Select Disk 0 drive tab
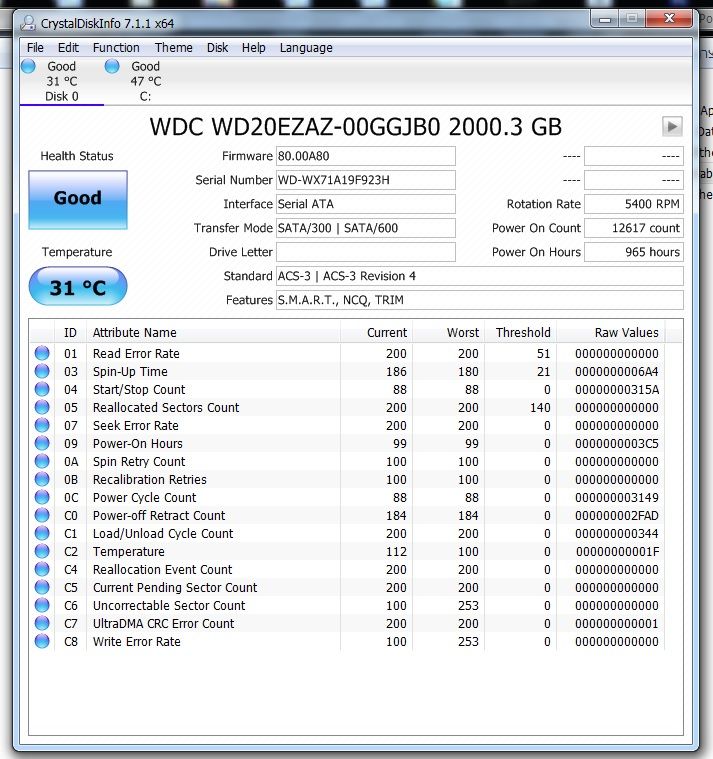713x759 pixels. (x=61, y=81)
